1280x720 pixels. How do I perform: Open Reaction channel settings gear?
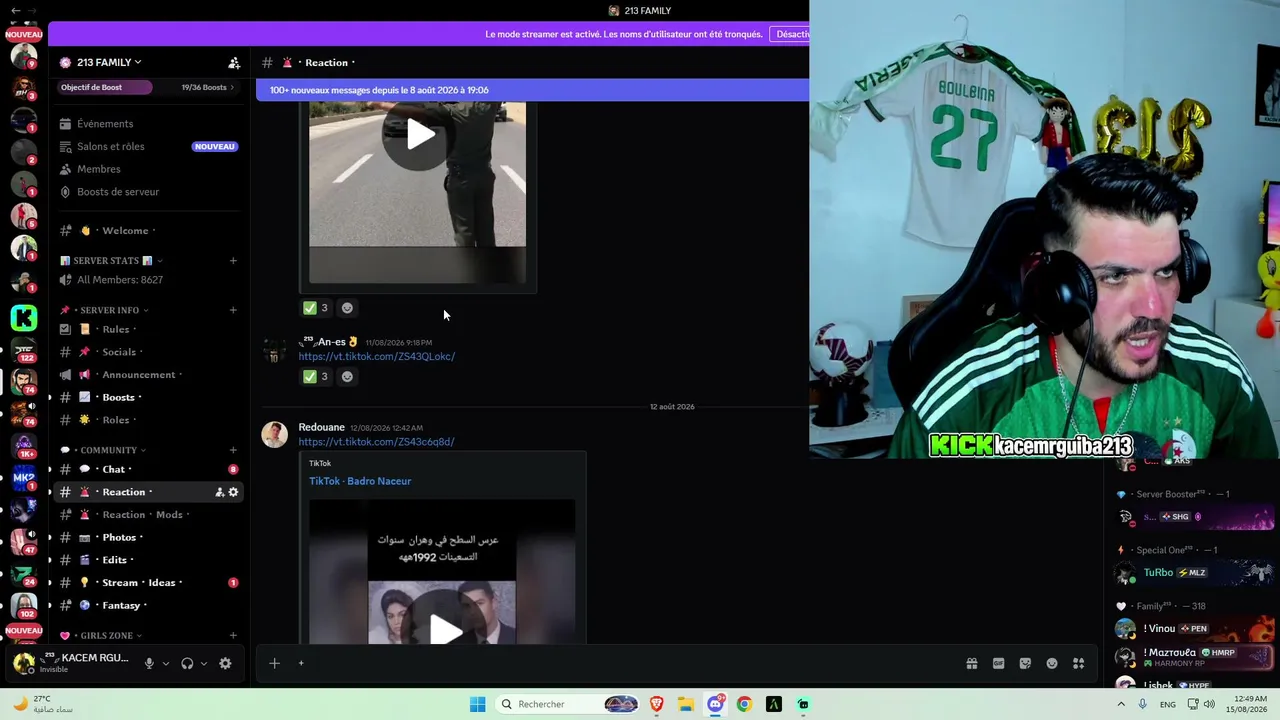click(x=234, y=492)
